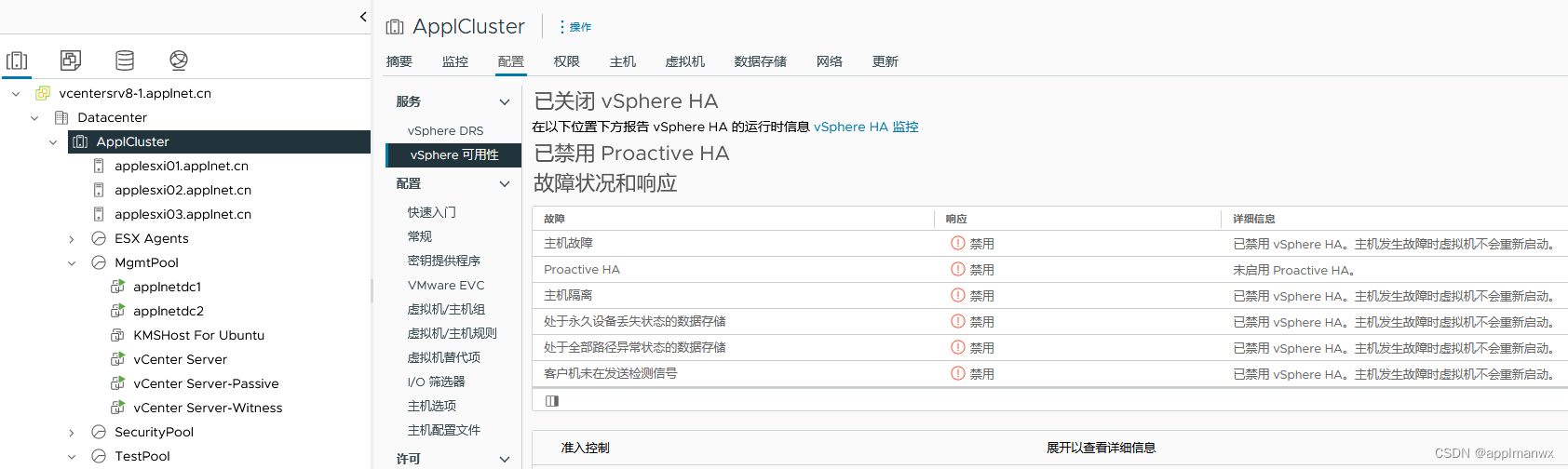Select vCenter Server VM in tree
Screen dimensions: 1568x469
click(181, 359)
